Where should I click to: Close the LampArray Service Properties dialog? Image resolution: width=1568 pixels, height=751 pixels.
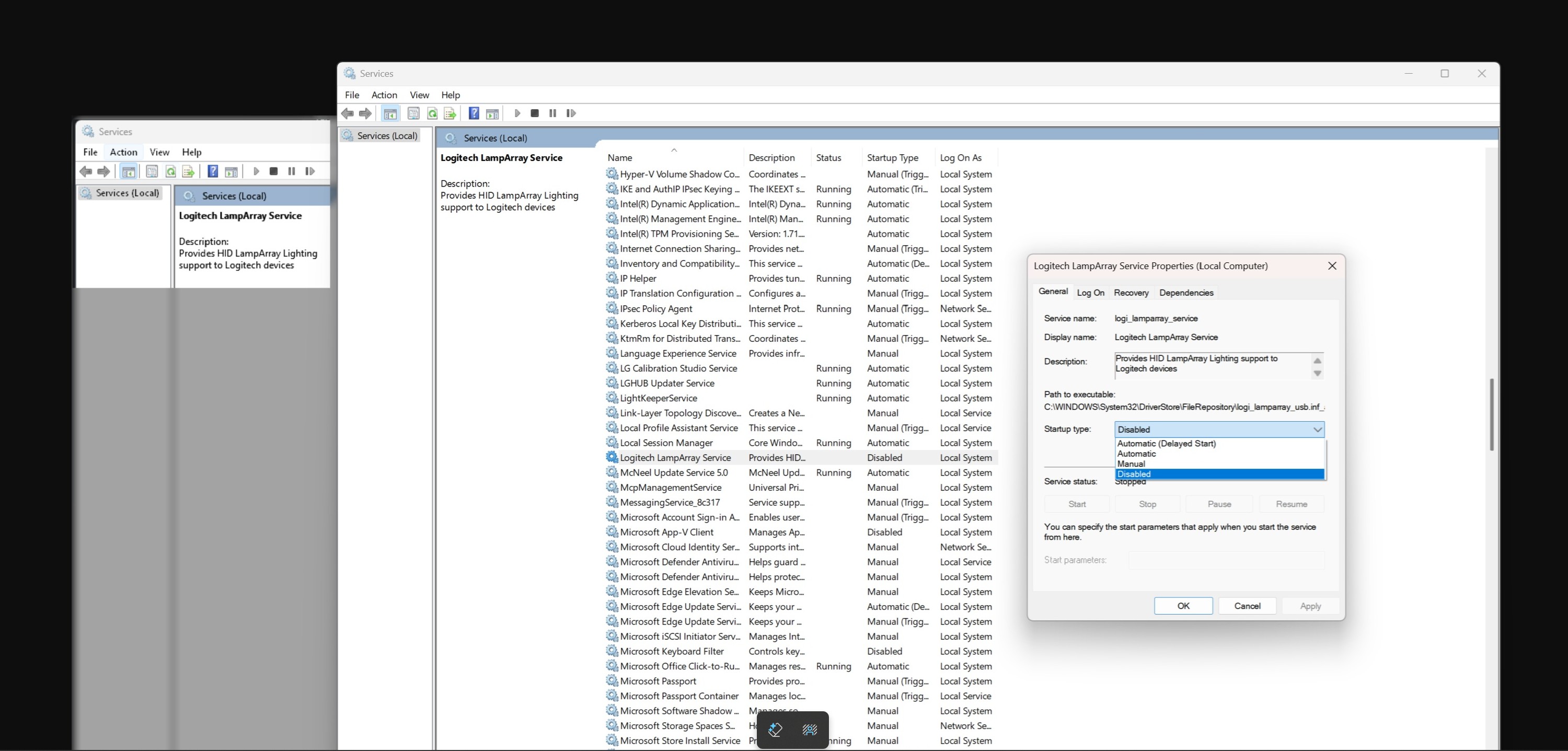(1332, 266)
